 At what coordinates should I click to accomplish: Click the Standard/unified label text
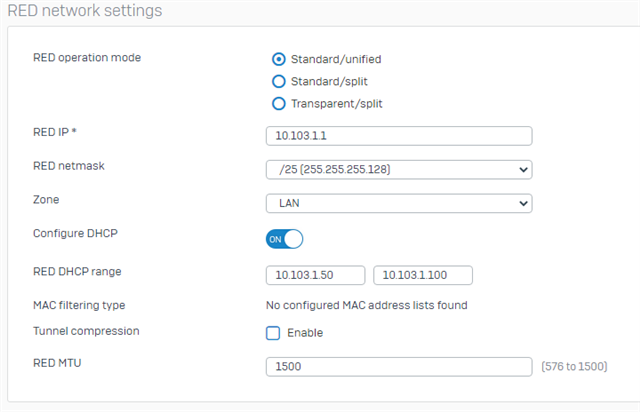336,59
